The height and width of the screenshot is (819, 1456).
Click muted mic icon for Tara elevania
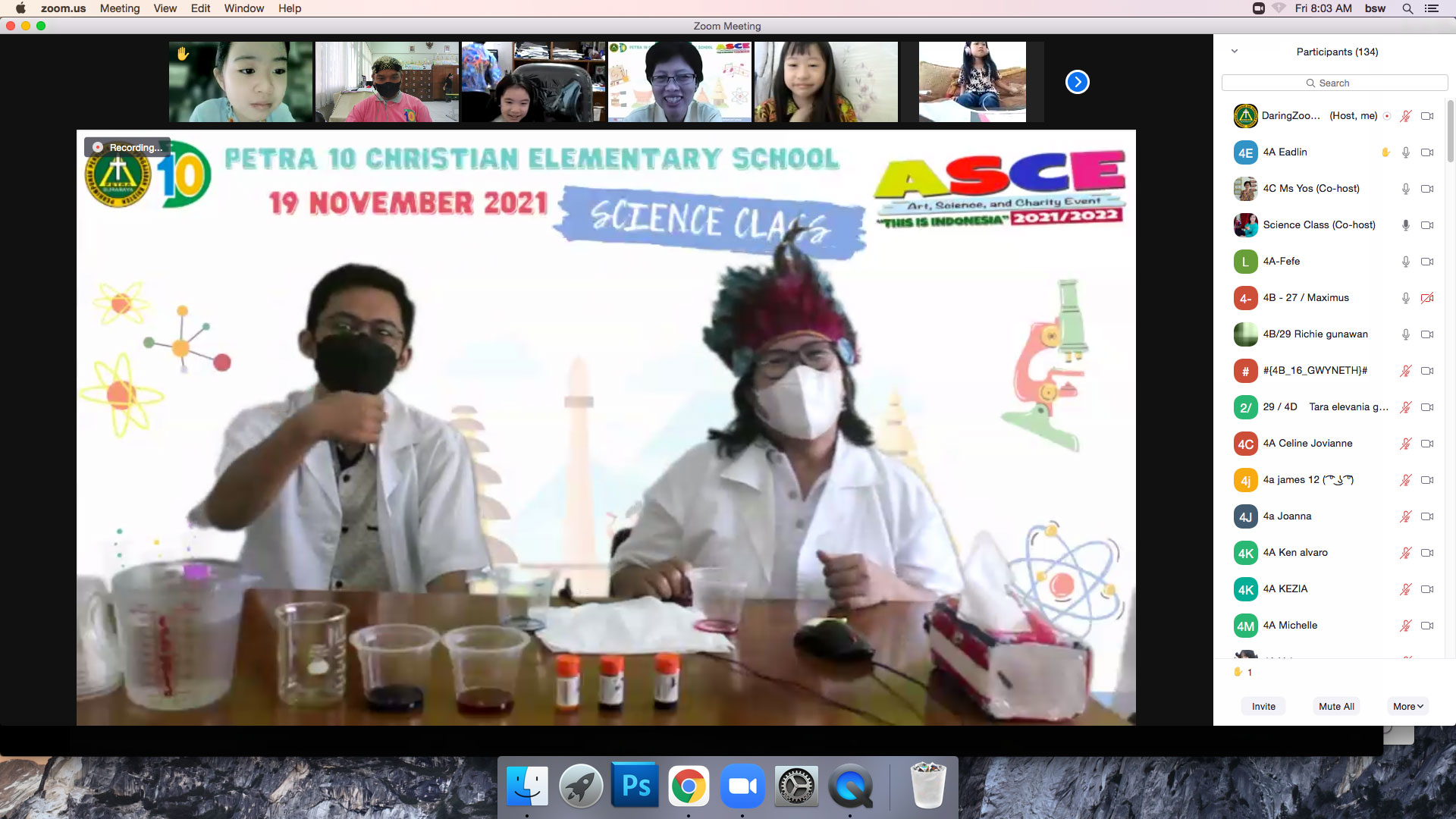click(x=1405, y=407)
